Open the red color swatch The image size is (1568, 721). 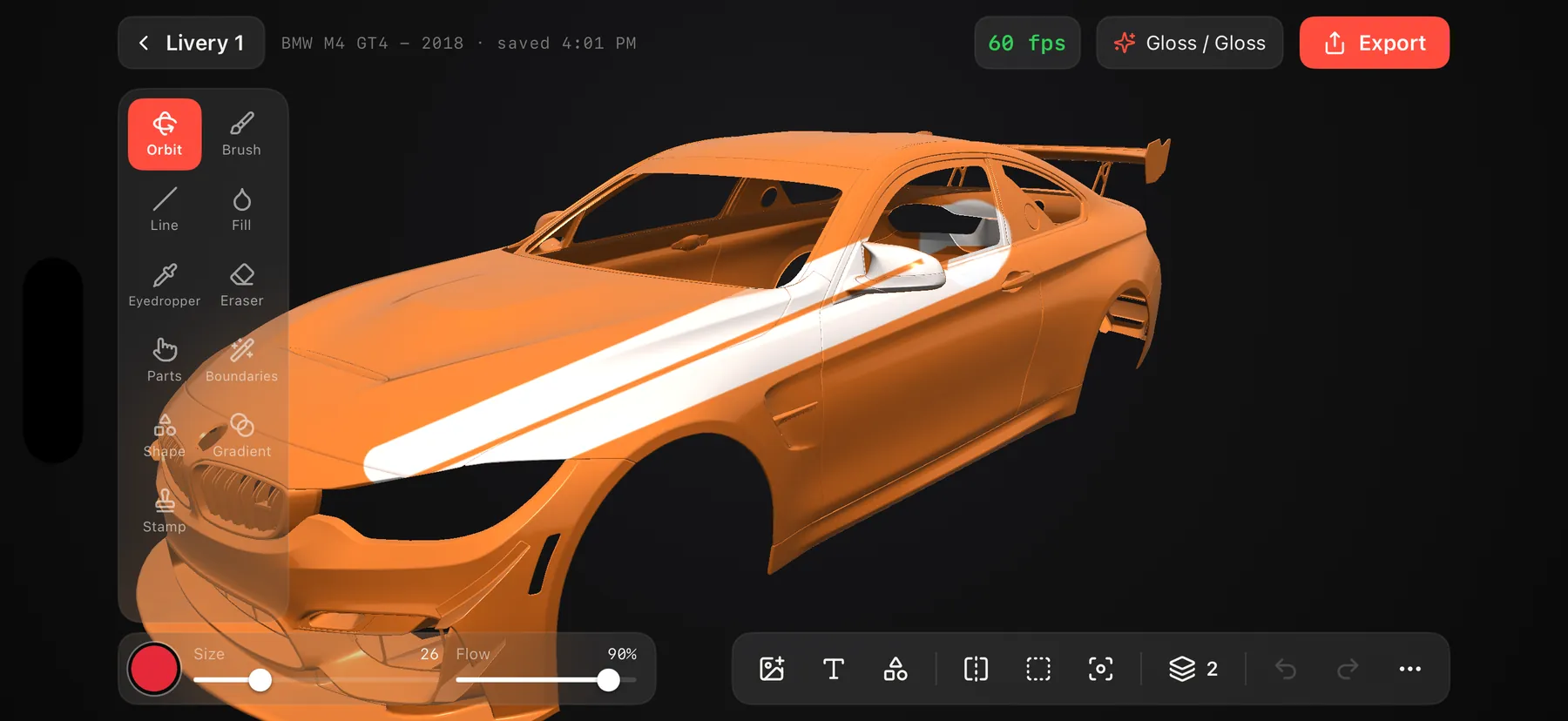pos(154,669)
